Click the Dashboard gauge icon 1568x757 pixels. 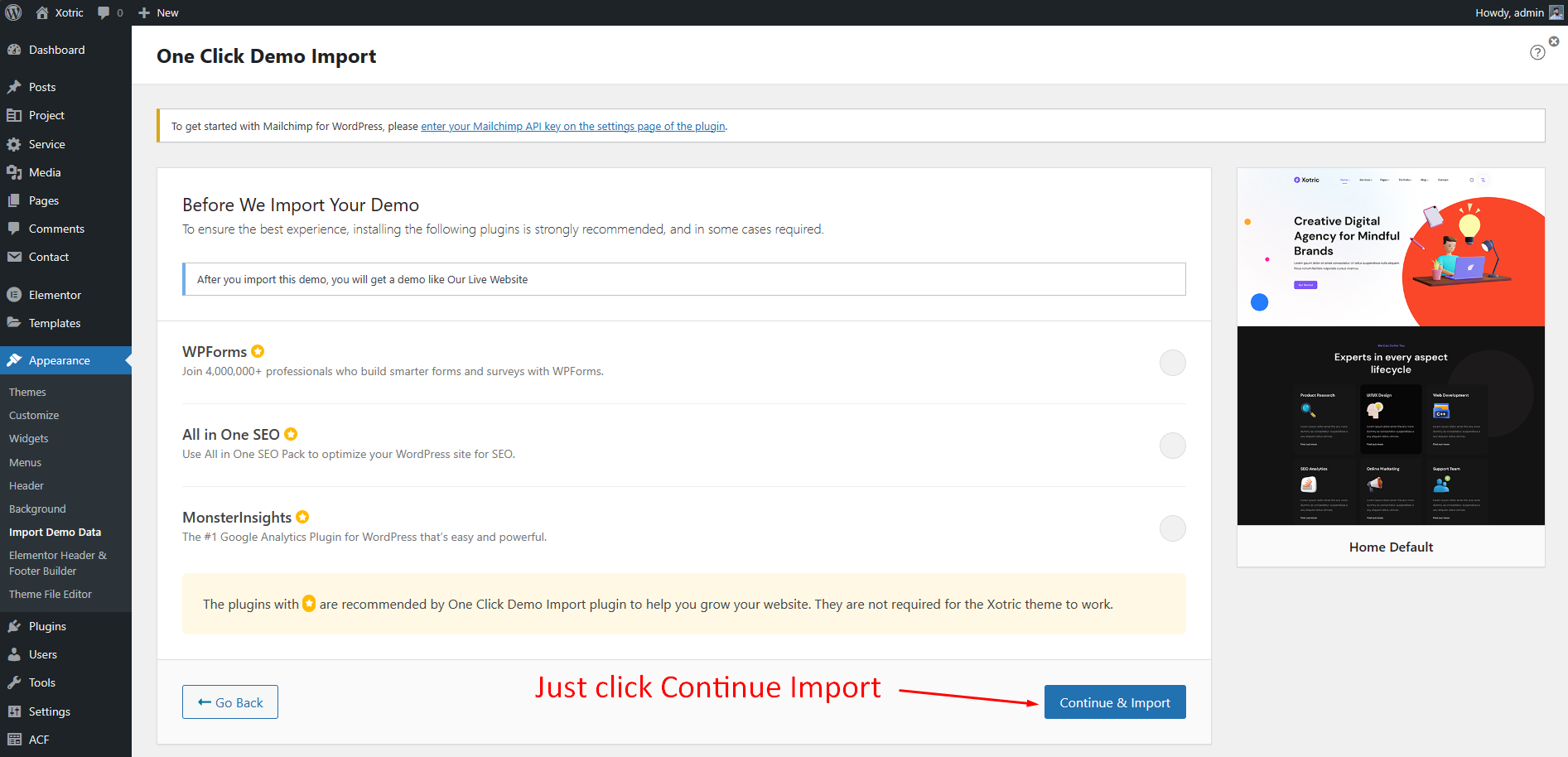14,50
